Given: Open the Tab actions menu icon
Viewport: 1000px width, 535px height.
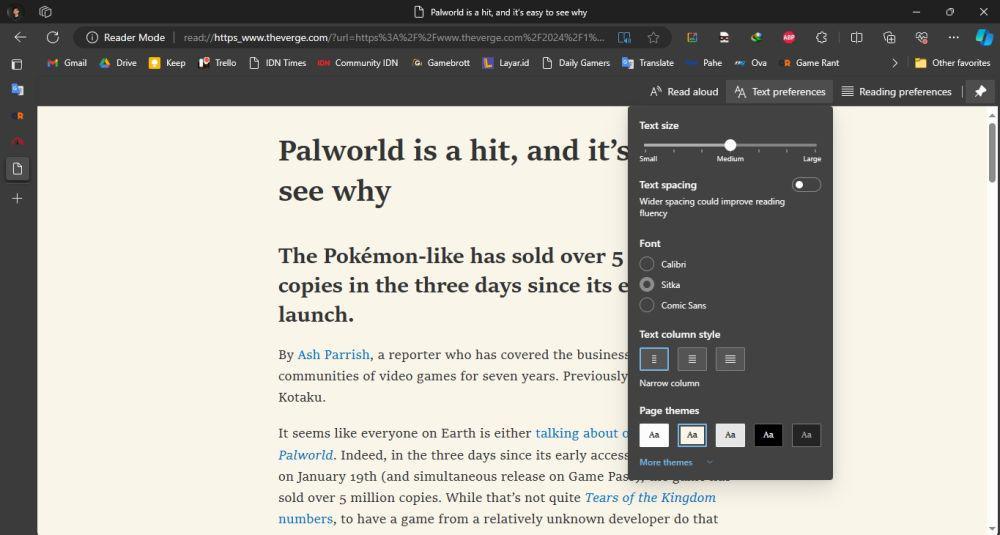Looking at the screenshot, I should click(x=17, y=64).
